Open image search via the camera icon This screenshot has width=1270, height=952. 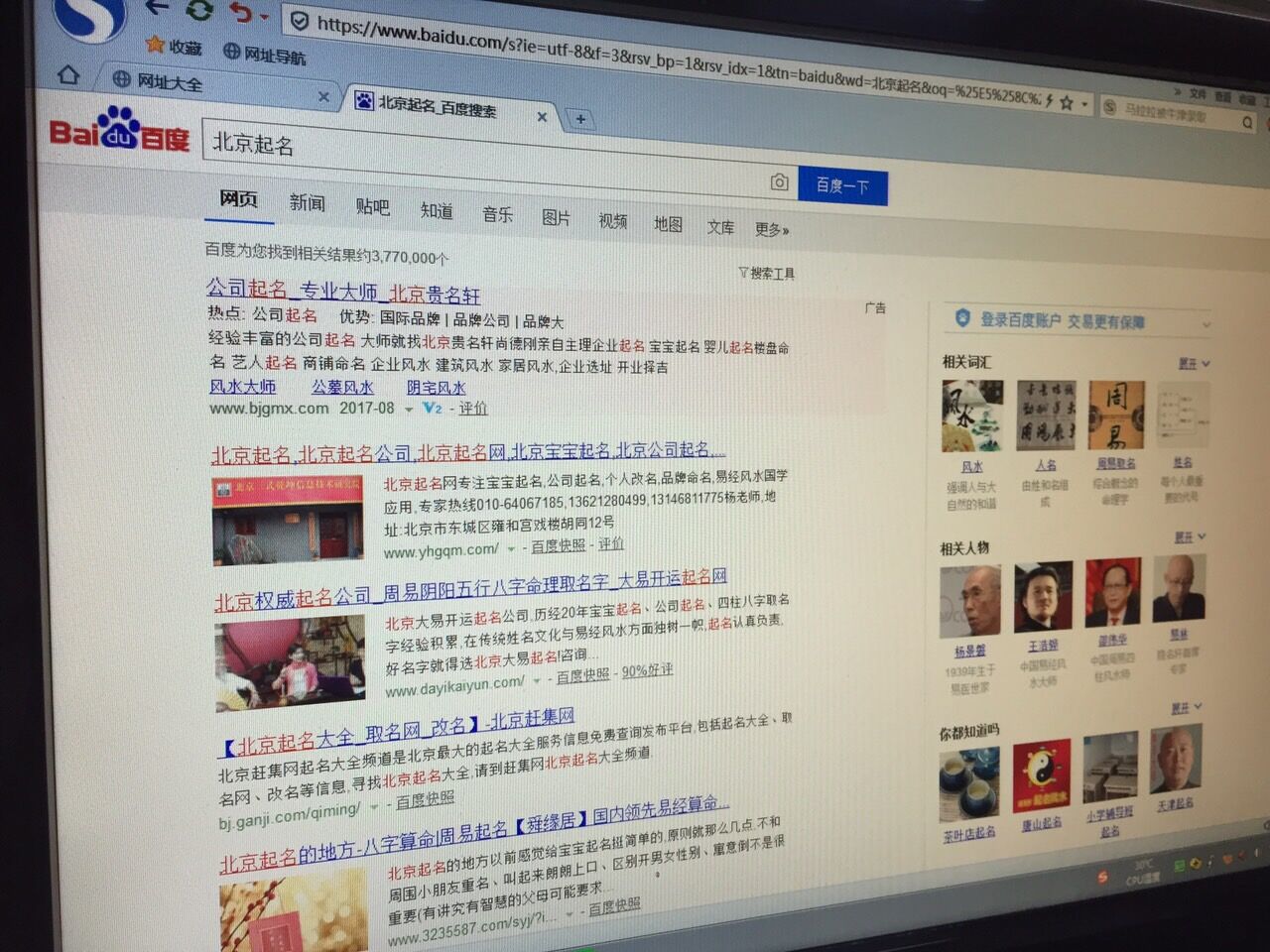(780, 182)
